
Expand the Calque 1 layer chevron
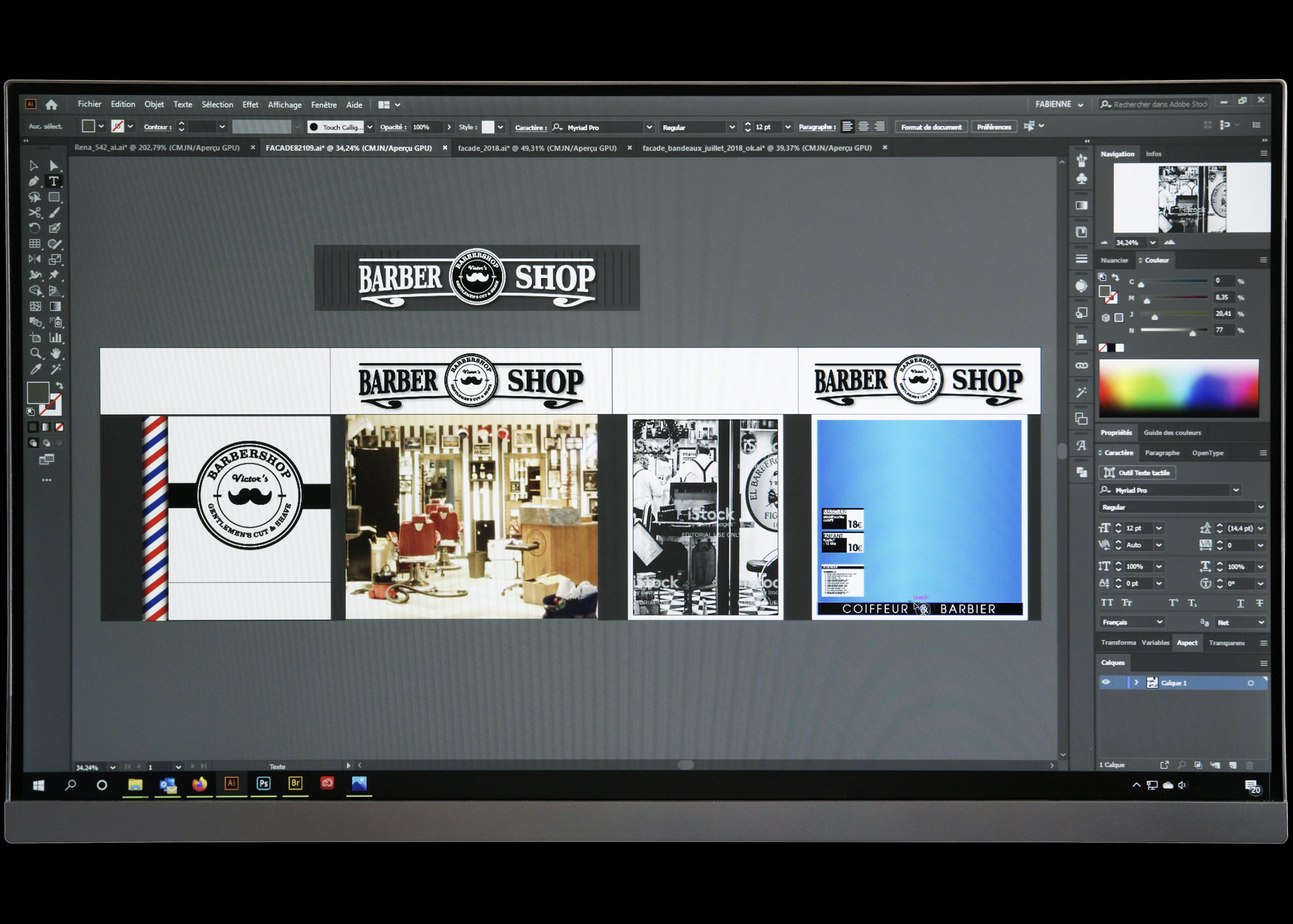point(1136,682)
